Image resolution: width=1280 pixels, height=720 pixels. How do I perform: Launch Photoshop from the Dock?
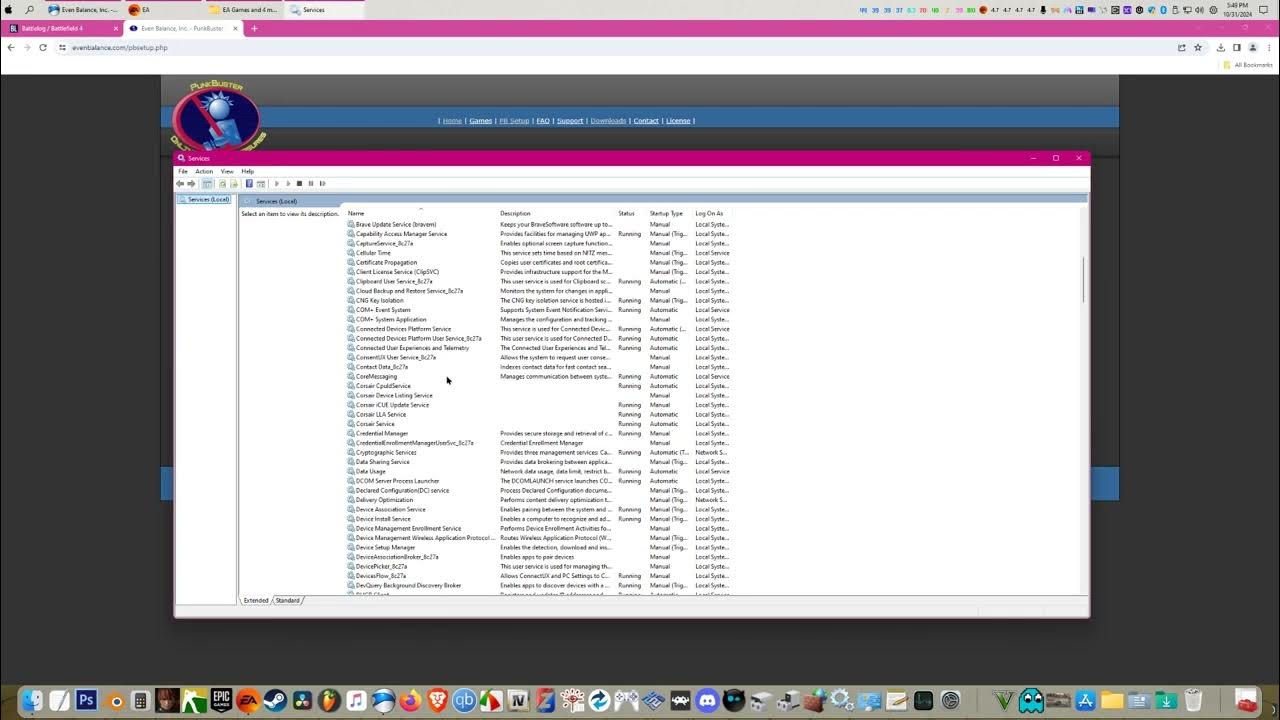[86, 701]
